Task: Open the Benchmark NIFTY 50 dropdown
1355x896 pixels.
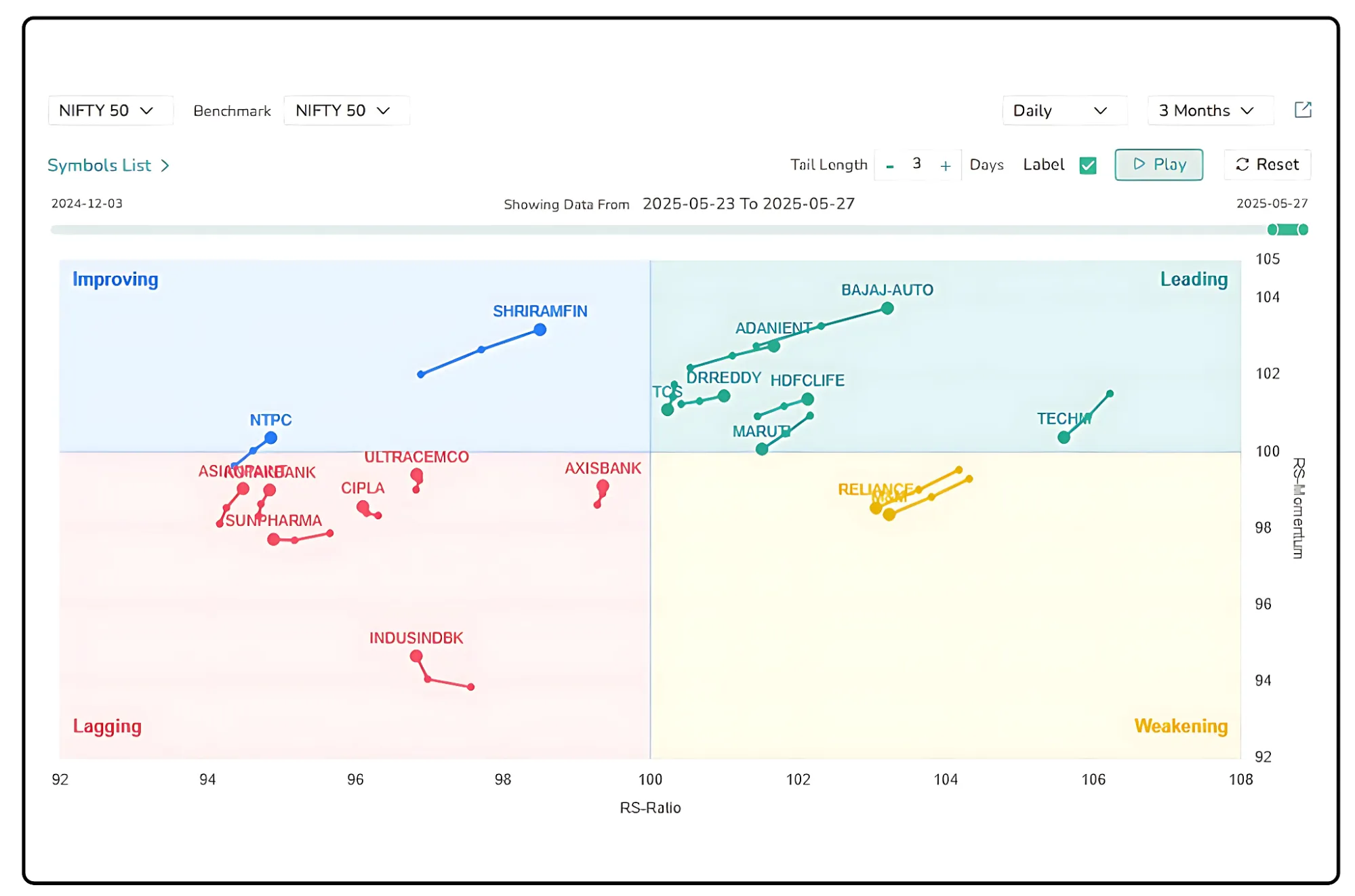Action: tap(345, 110)
